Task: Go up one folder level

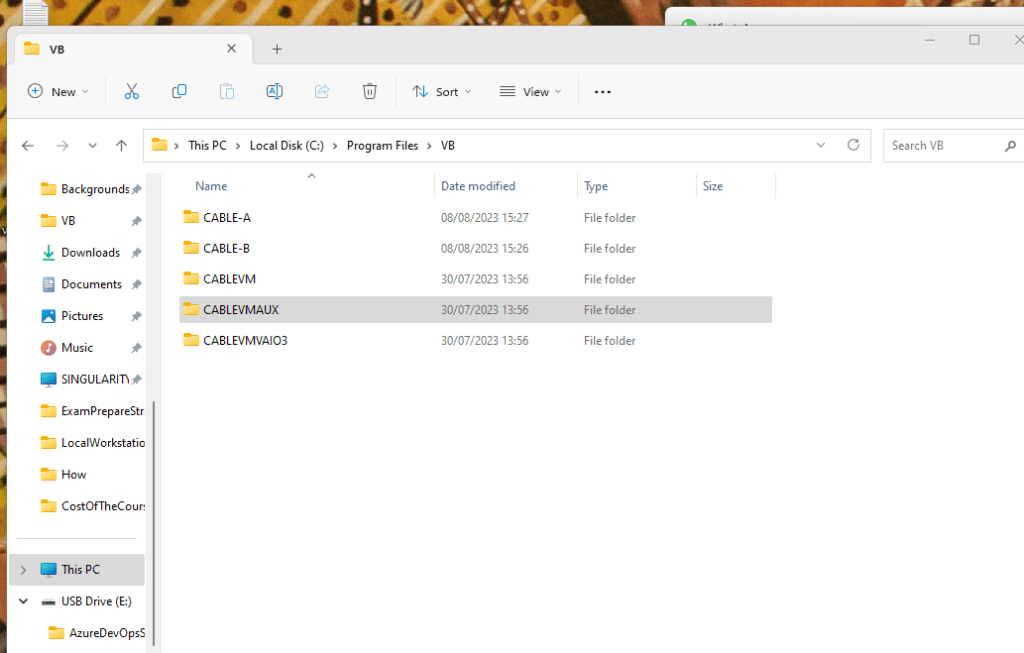Action: [x=121, y=146]
